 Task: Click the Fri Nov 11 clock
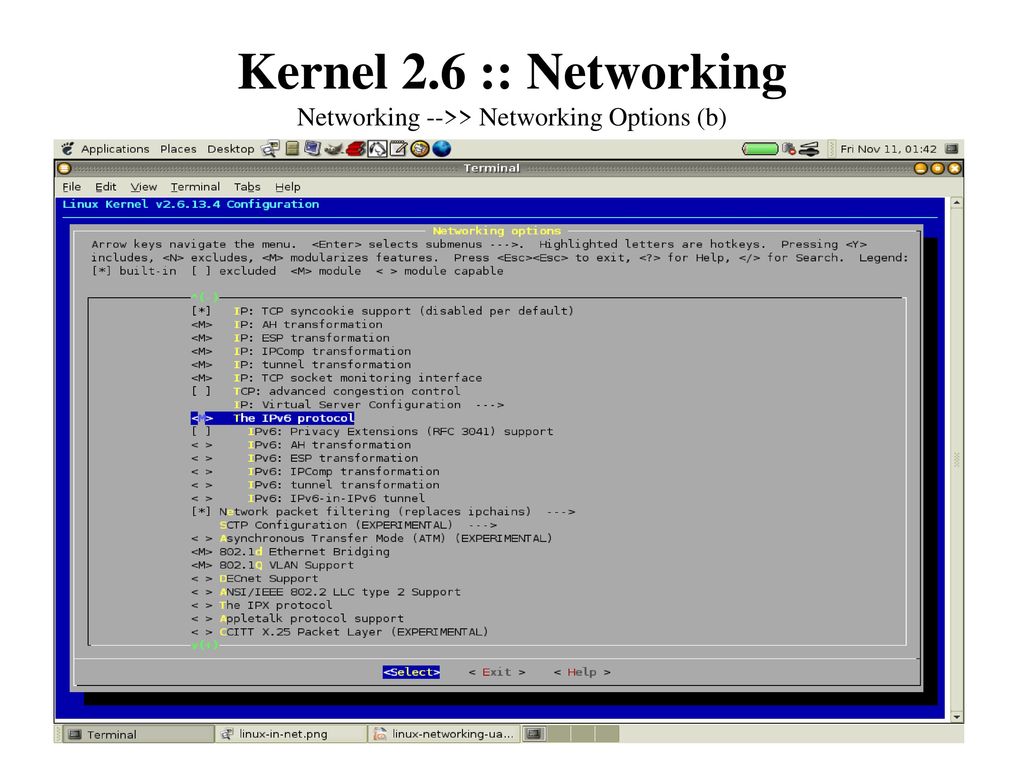(x=888, y=149)
